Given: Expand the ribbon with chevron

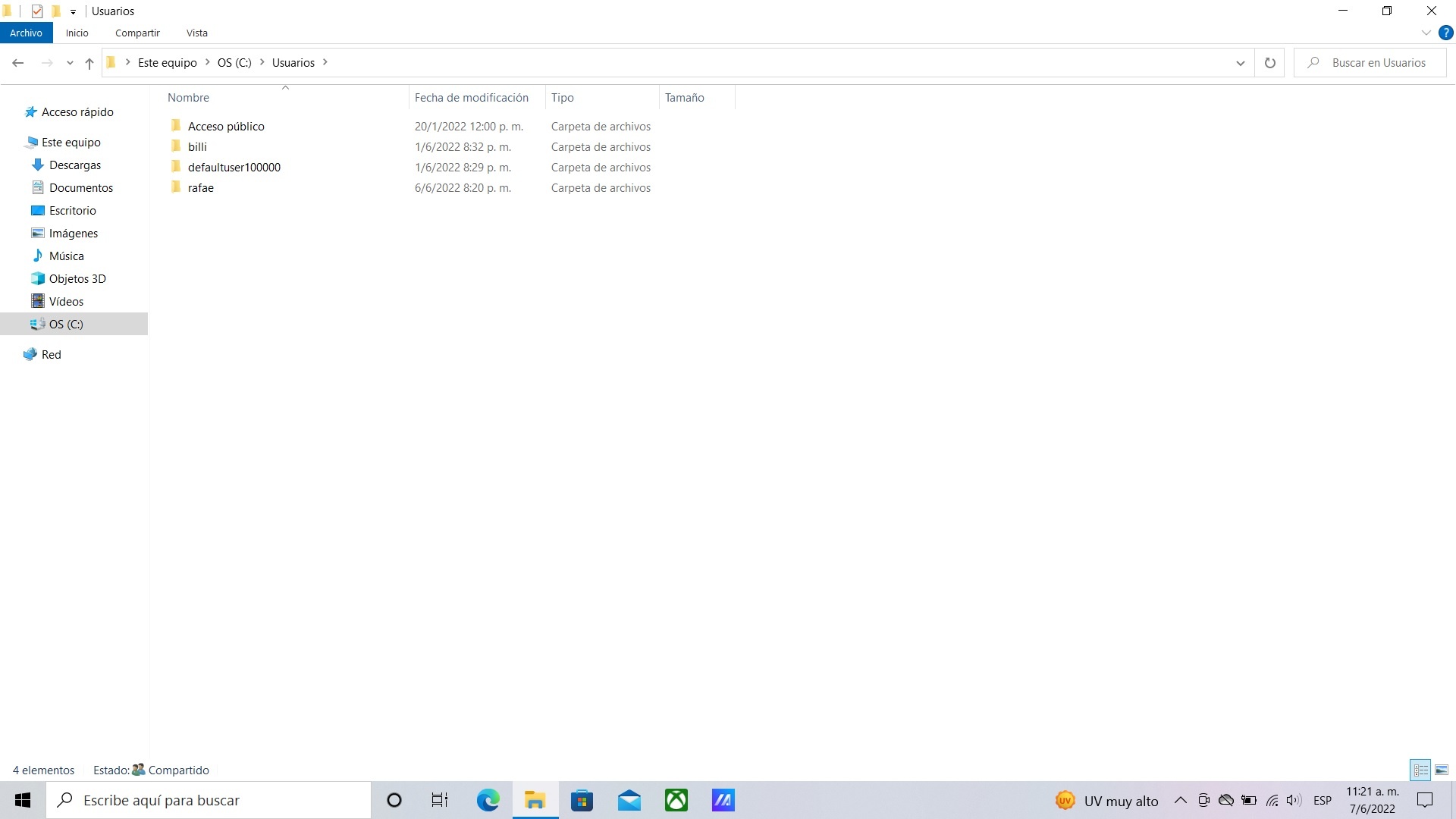Looking at the screenshot, I should (1426, 33).
